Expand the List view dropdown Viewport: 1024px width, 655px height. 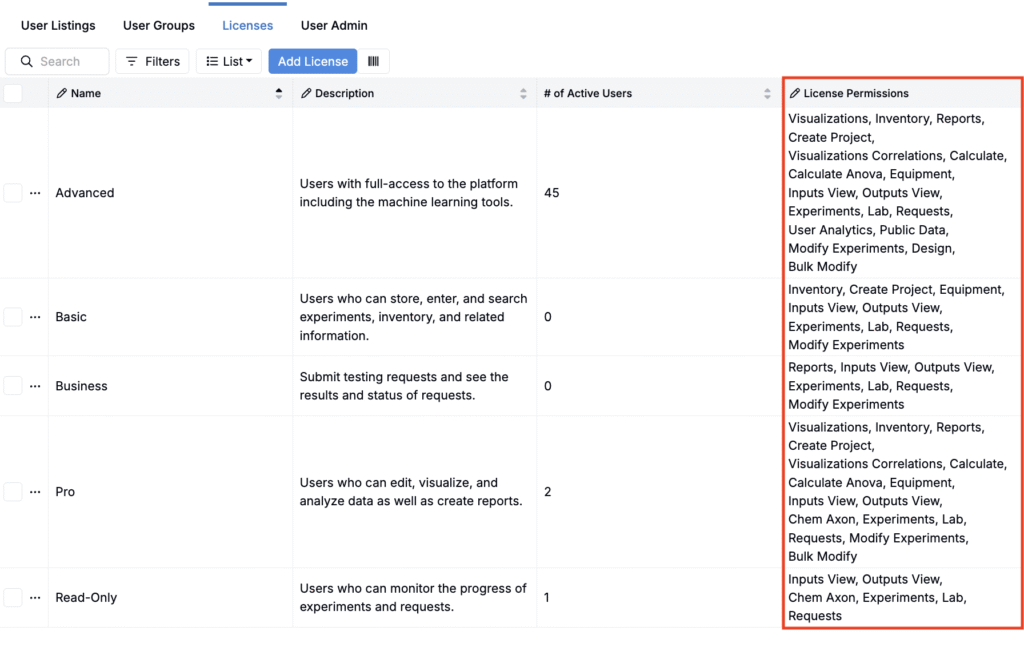point(229,61)
